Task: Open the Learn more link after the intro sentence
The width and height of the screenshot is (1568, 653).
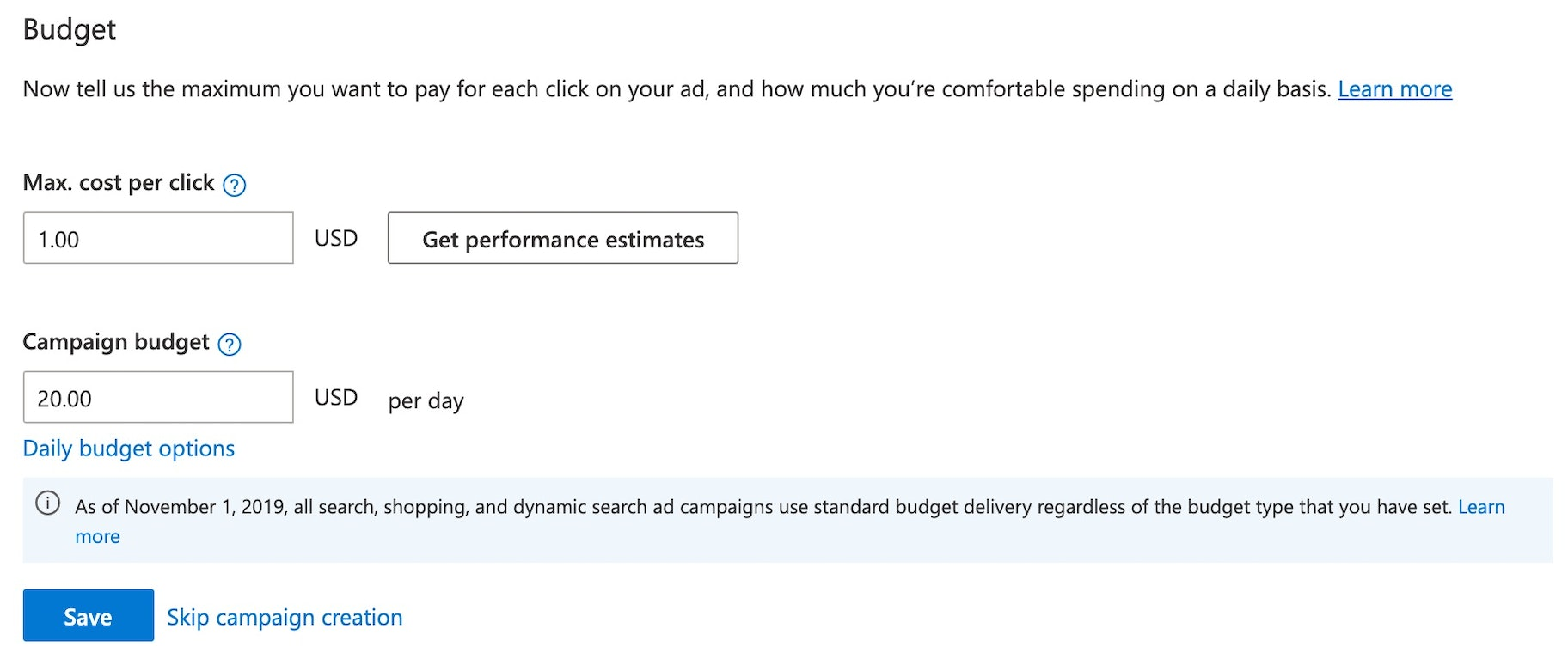Action: (x=1394, y=89)
